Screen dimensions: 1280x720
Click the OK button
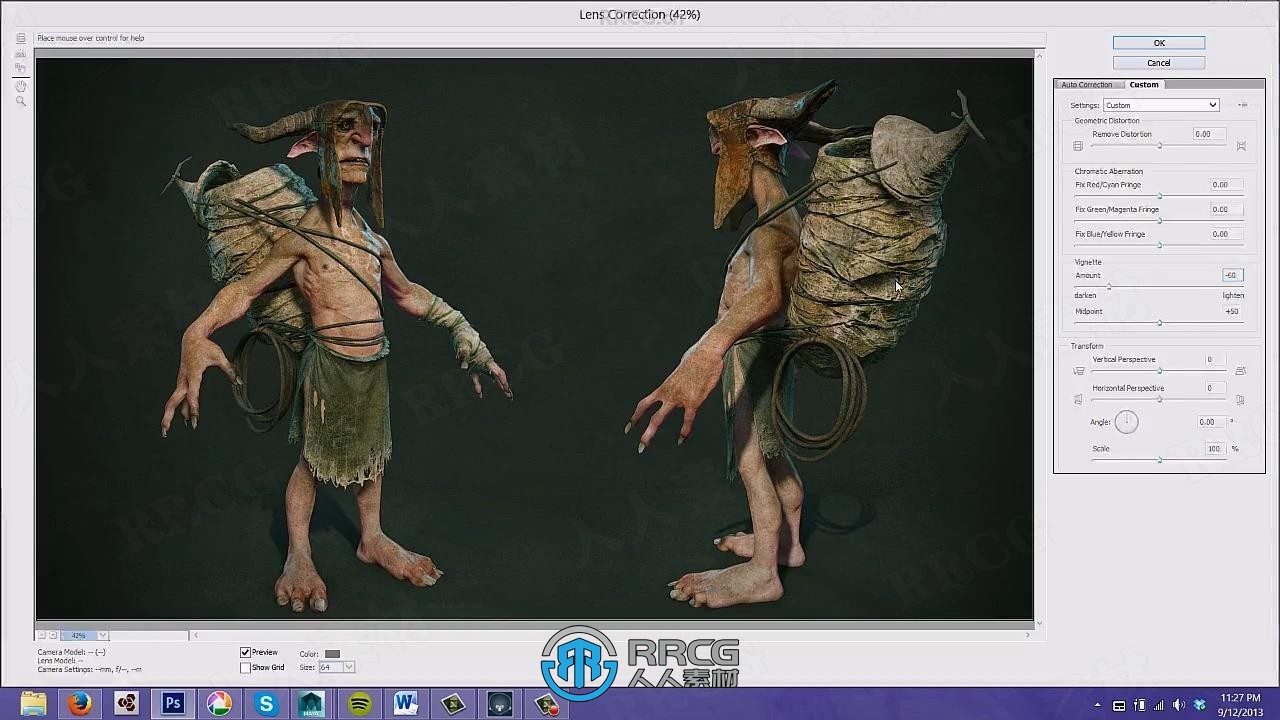[x=1159, y=43]
